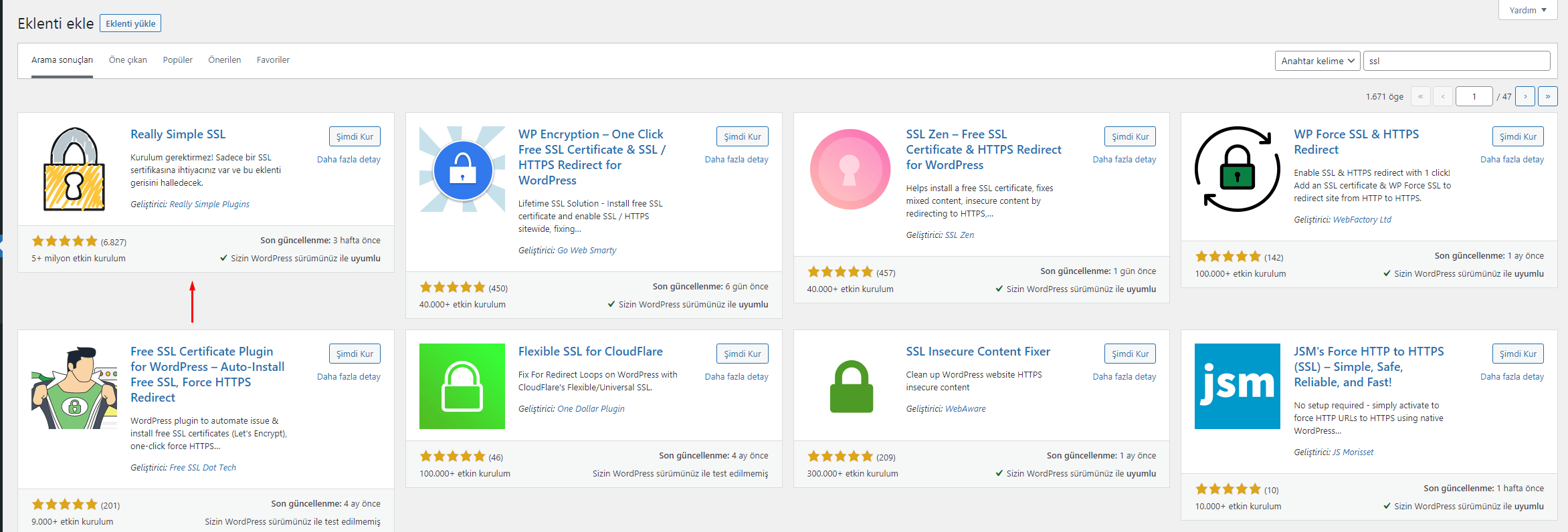Open Daha fazla detay for Really Simple SSL

pyautogui.click(x=349, y=160)
